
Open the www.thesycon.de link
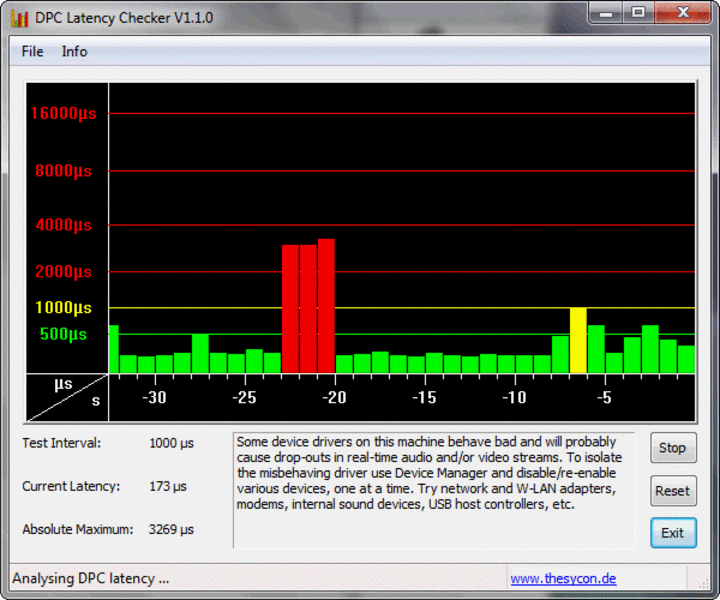pos(563,578)
